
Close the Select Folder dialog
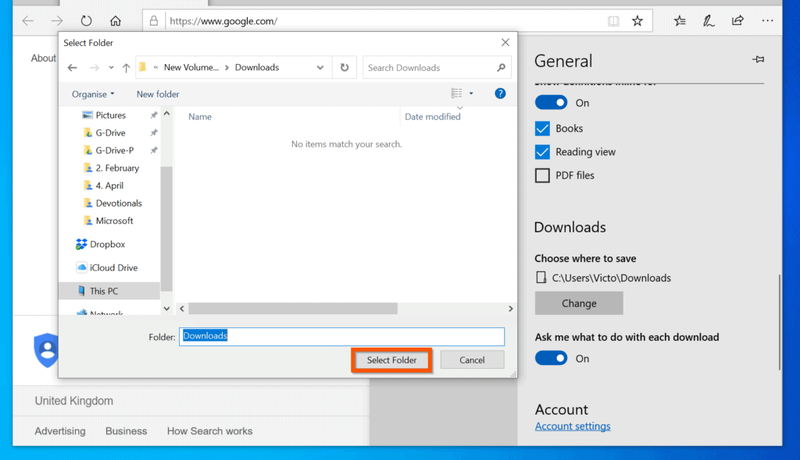pyautogui.click(x=505, y=42)
